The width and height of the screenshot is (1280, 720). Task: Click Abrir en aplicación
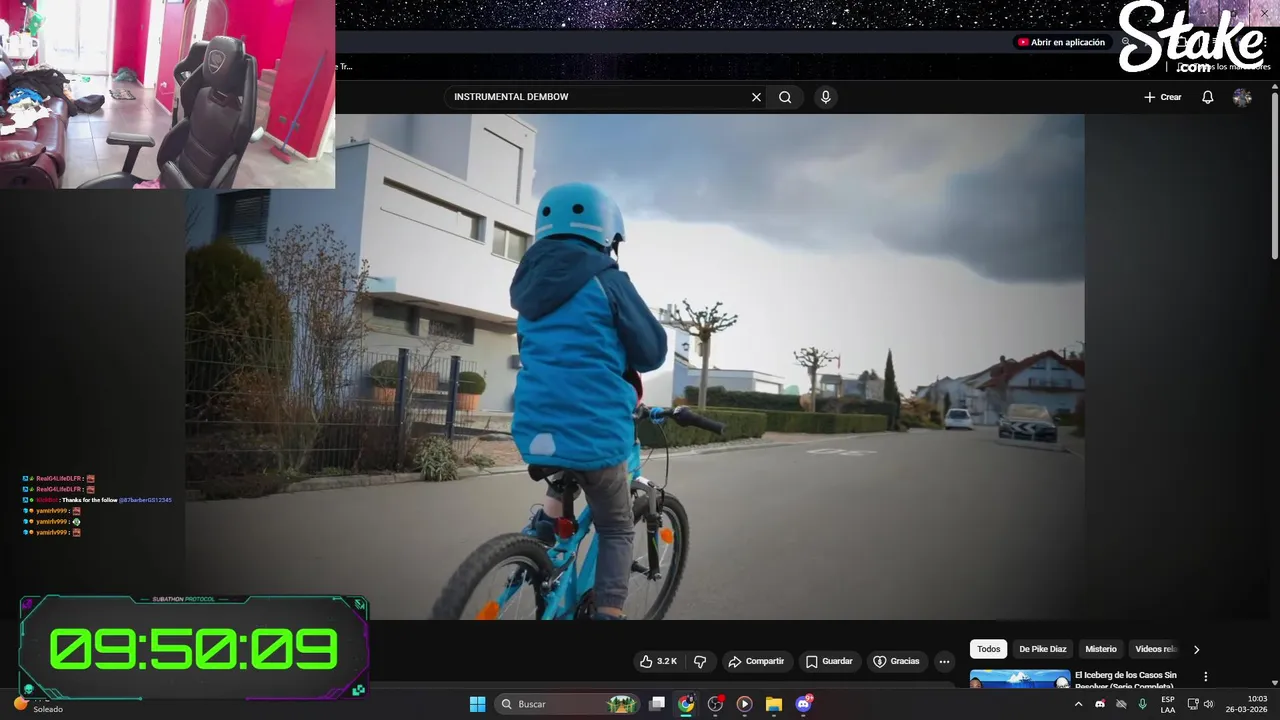(x=1061, y=42)
